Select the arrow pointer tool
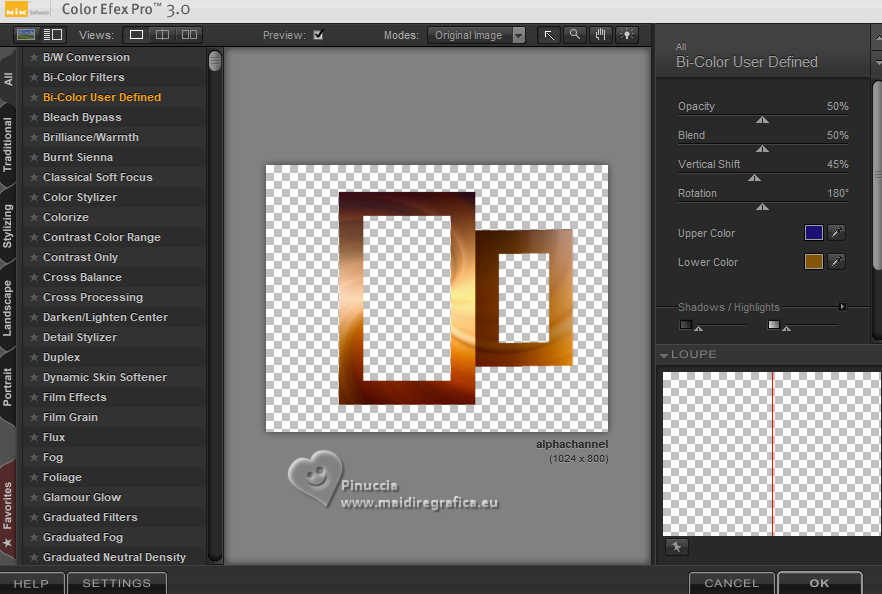The height and width of the screenshot is (594, 882). pyautogui.click(x=549, y=35)
